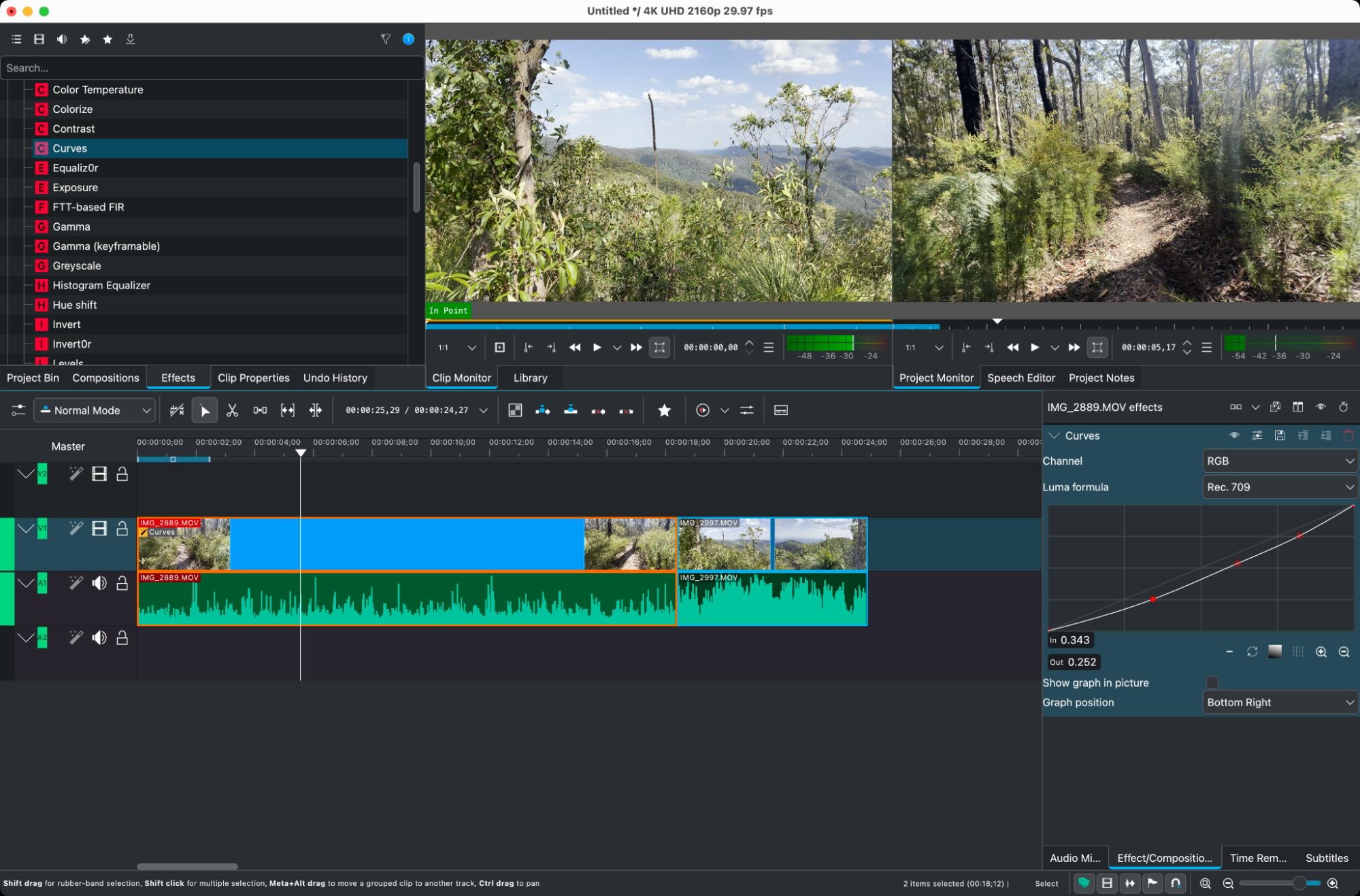Lock the V1 video track
Screen dimensions: 1360x896
pyautogui.click(x=122, y=529)
